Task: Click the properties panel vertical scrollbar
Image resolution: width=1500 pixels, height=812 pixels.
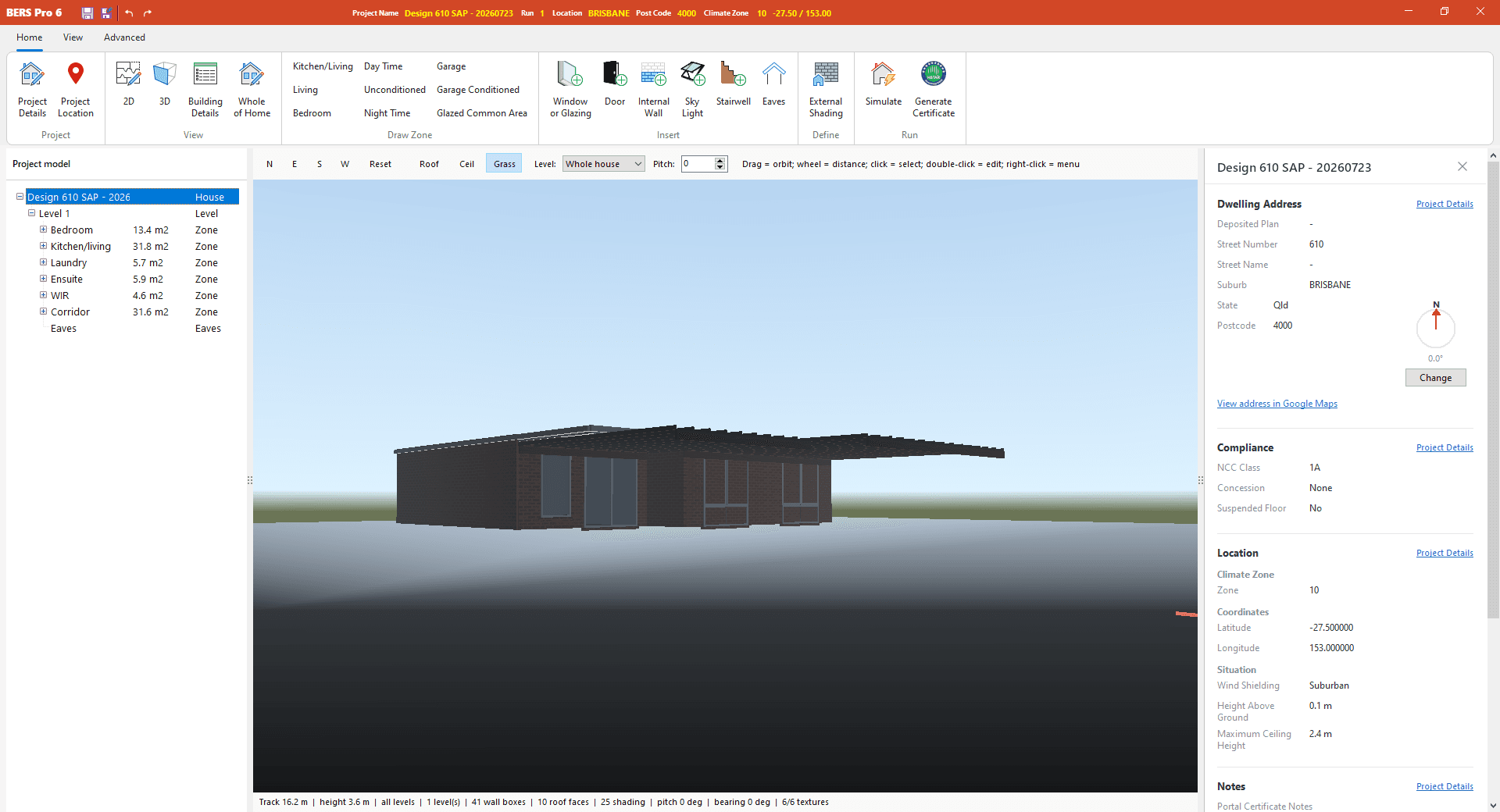Action: [1493, 390]
